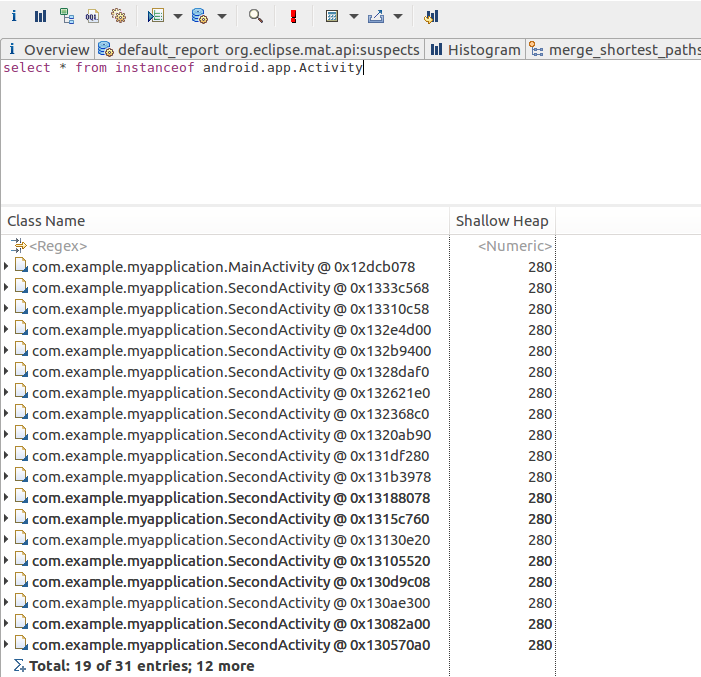
Task: Switch to the Histogram tab
Action: (x=476, y=50)
